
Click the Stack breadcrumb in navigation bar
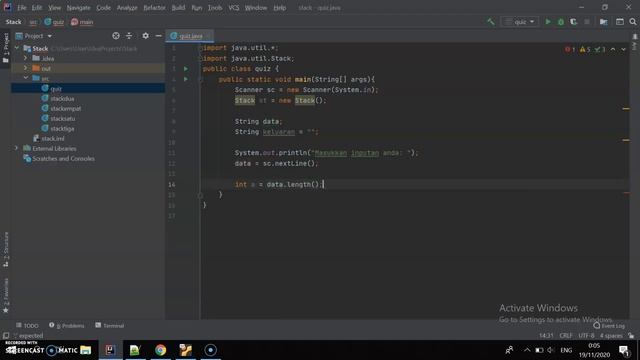pos(13,22)
